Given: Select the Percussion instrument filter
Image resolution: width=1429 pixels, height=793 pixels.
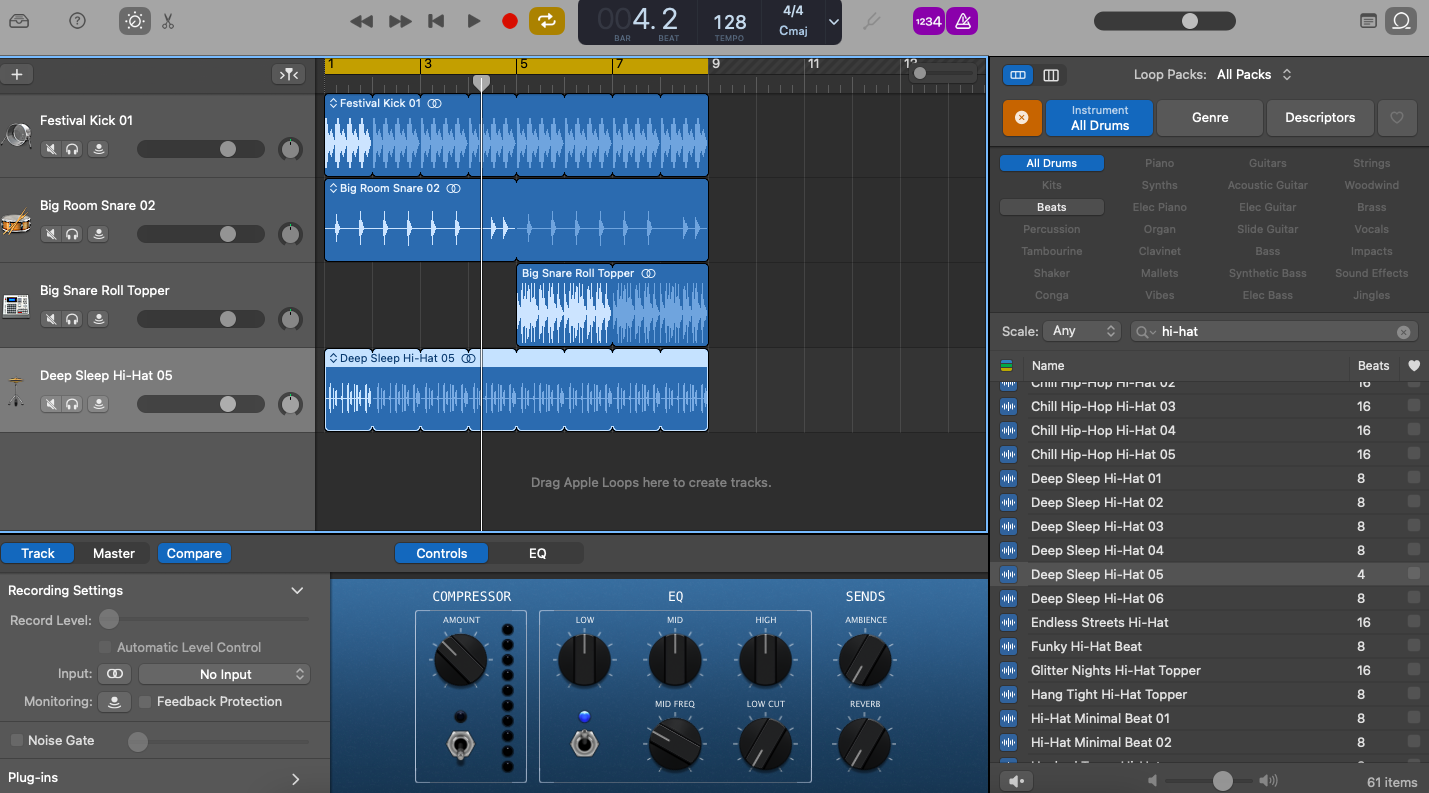Looking at the screenshot, I should pos(1051,229).
